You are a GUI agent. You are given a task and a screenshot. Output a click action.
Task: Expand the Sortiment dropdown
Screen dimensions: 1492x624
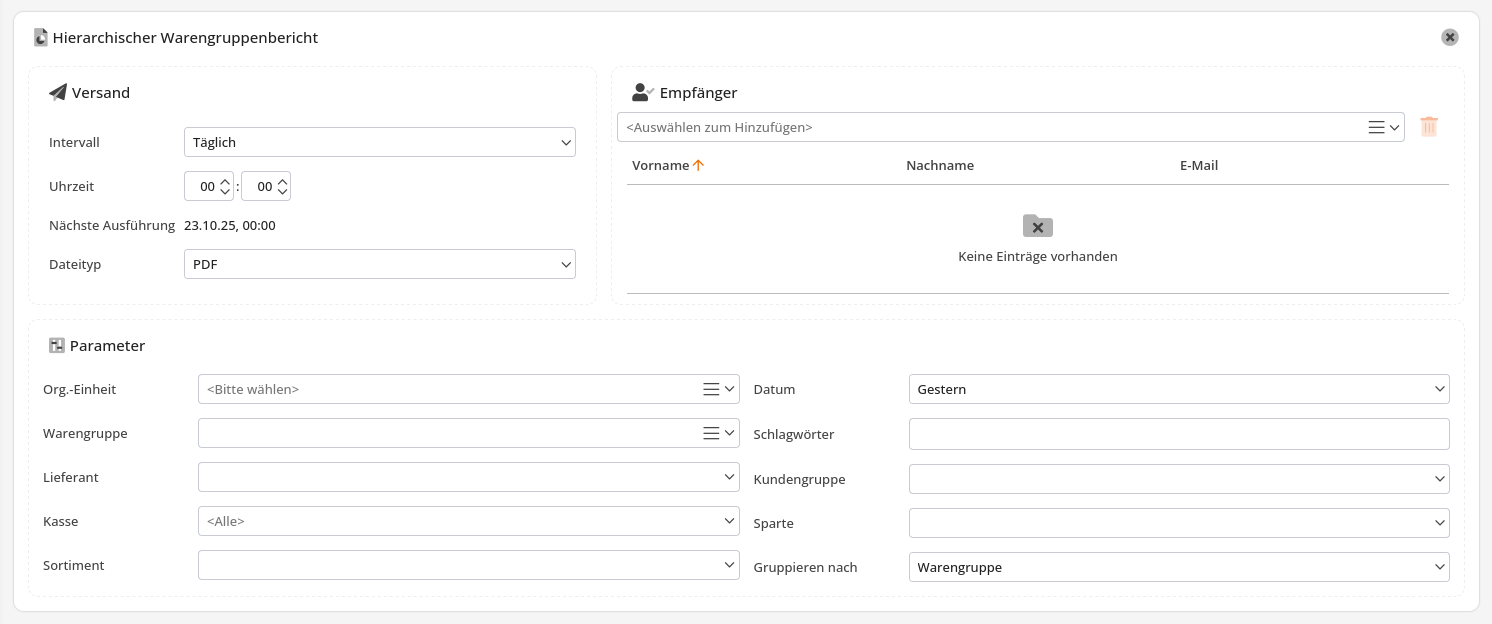click(468, 565)
